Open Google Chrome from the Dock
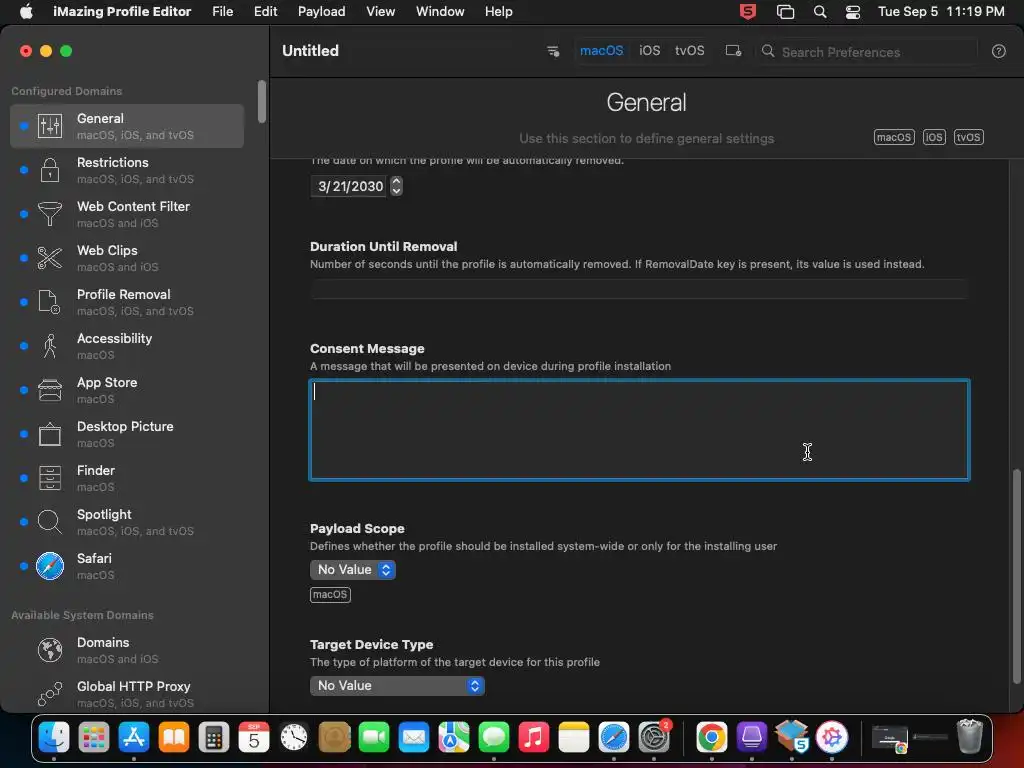Image resolution: width=1024 pixels, height=768 pixels. coord(711,737)
